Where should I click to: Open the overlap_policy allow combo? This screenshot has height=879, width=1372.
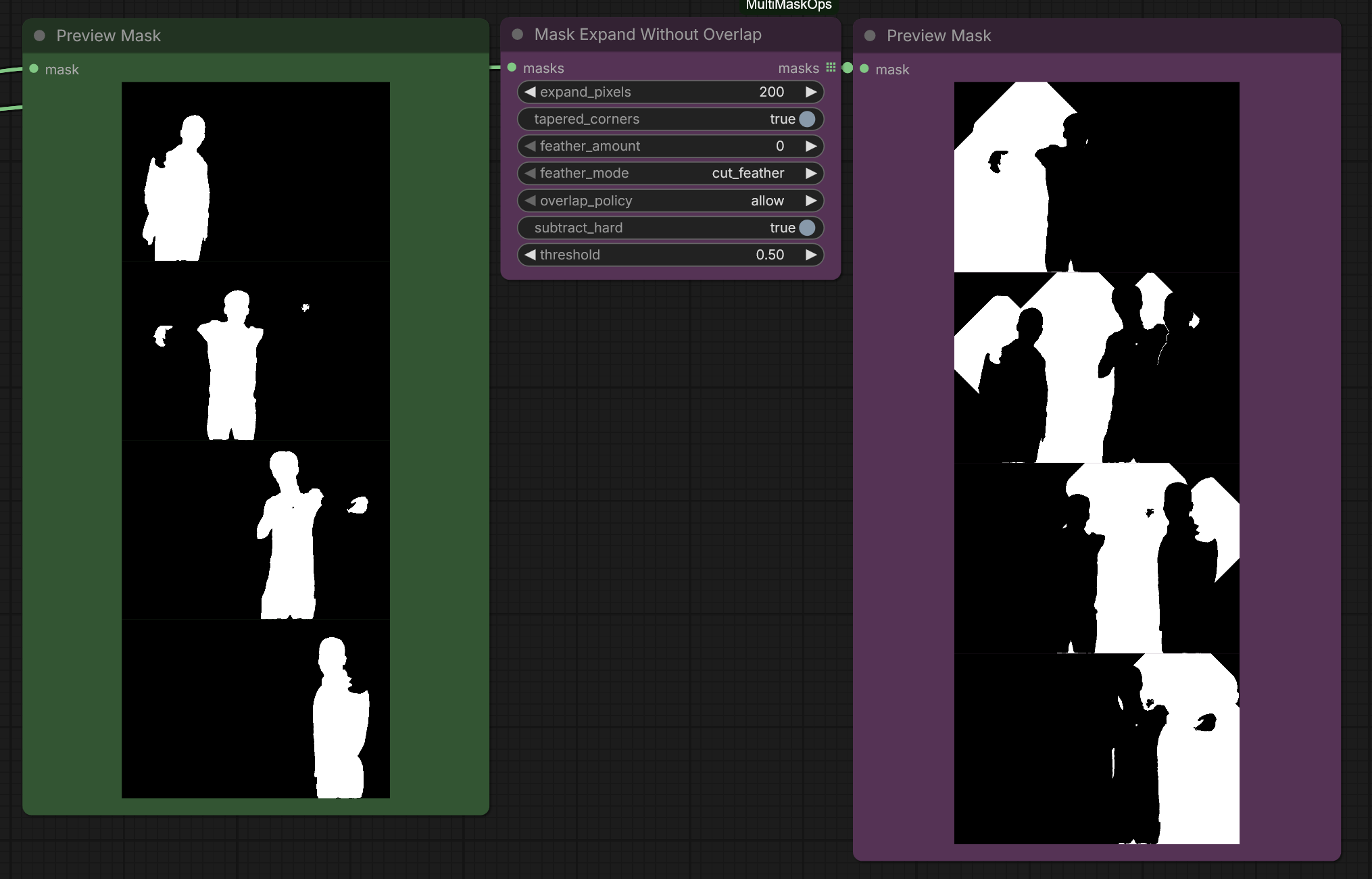coord(670,201)
